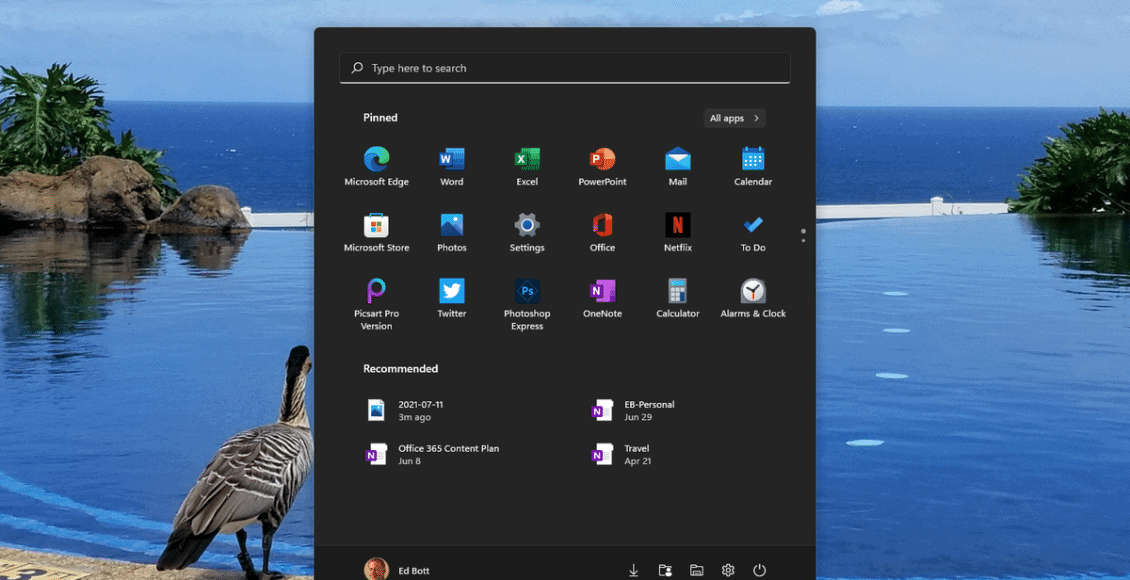The height and width of the screenshot is (580, 1130).
Task: Open the pinned OneNote app
Action: click(602, 298)
